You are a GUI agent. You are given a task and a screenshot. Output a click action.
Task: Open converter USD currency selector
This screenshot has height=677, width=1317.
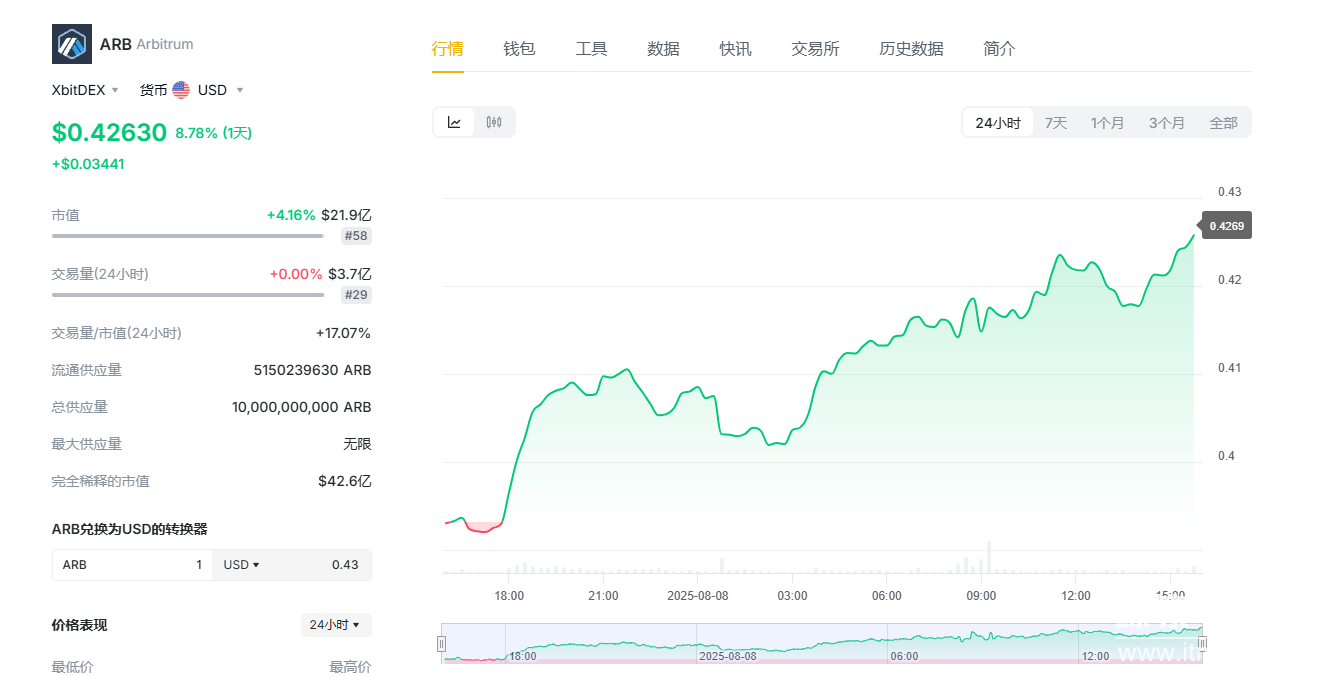click(241, 565)
